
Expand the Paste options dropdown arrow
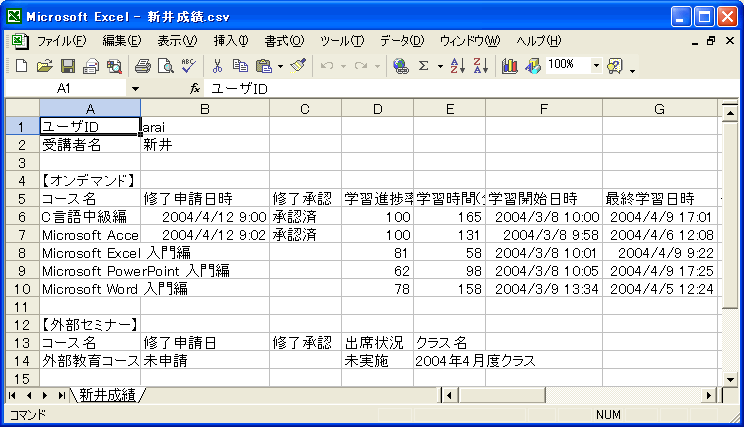pos(280,66)
